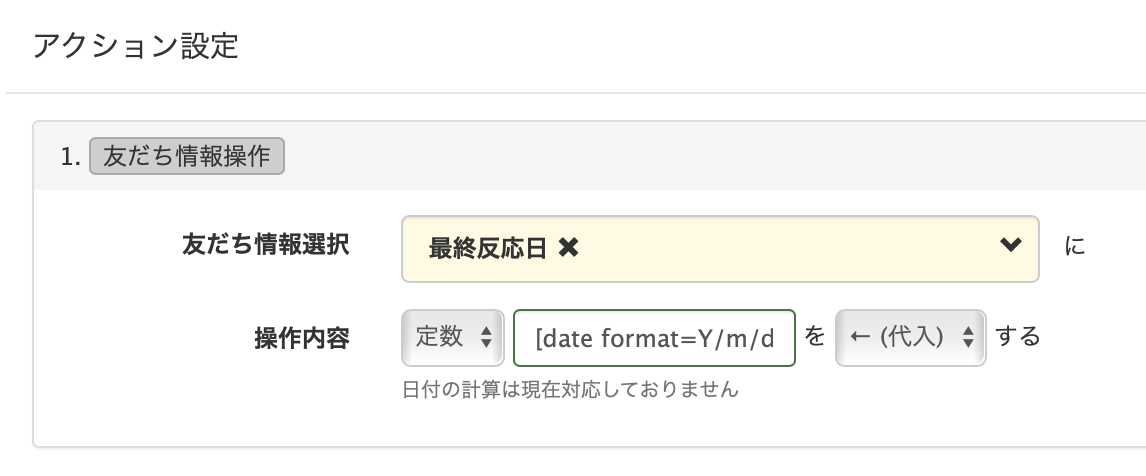Click the 日付の計算は現在対応しておりません hint text
1146x476 pixels.
coord(570,389)
